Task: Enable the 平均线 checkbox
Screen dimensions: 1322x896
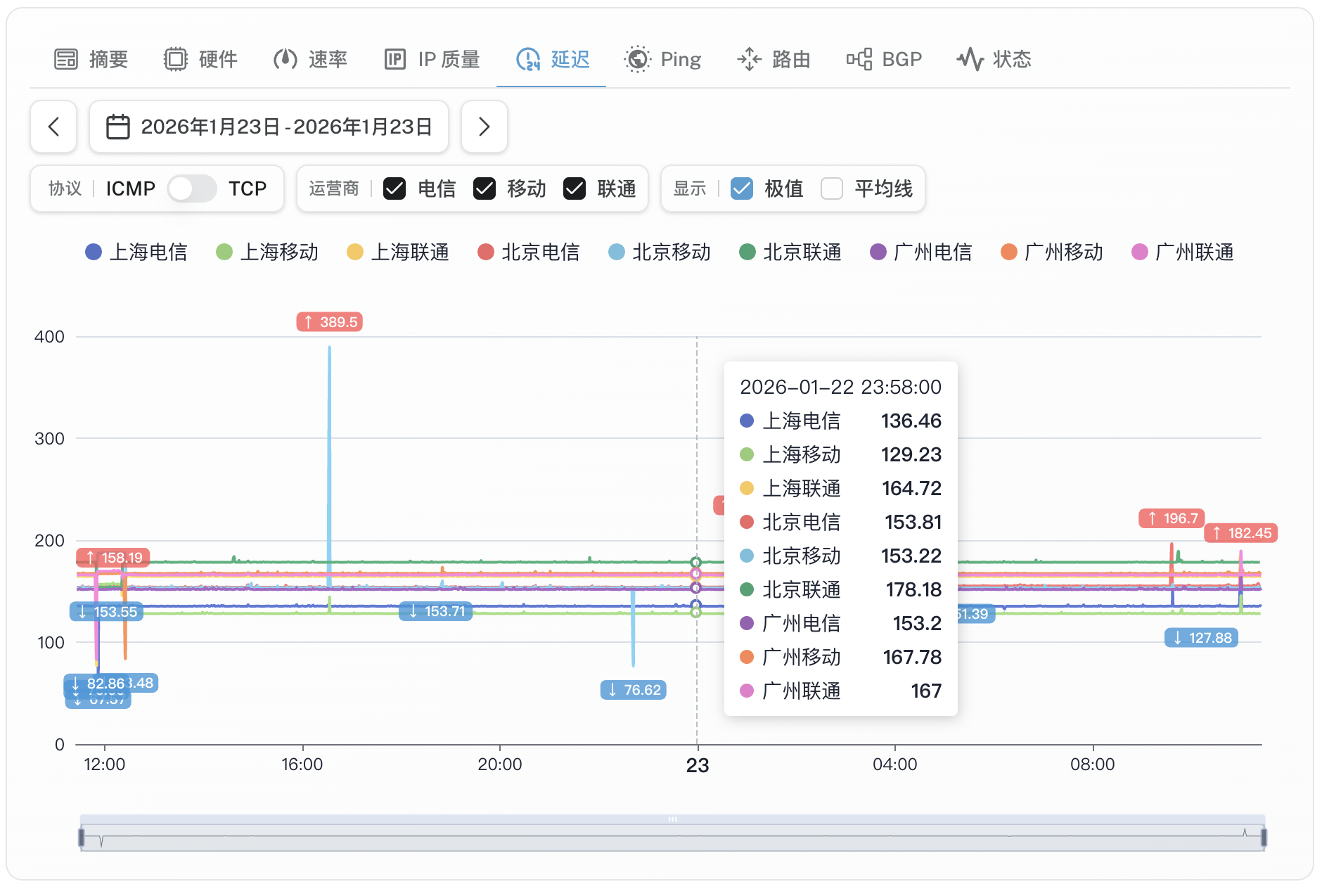Action: point(832,188)
